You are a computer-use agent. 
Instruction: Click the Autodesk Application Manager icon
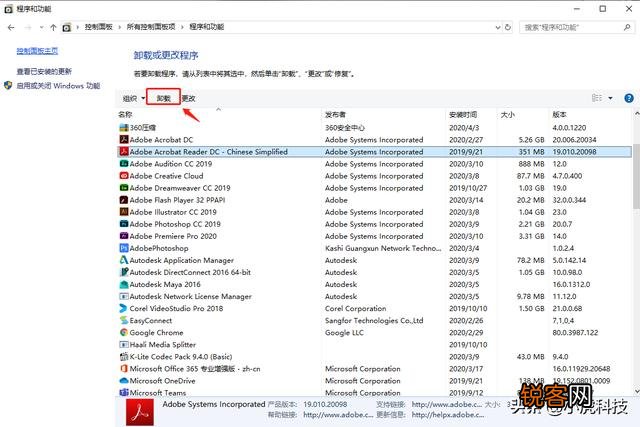click(x=124, y=260)
